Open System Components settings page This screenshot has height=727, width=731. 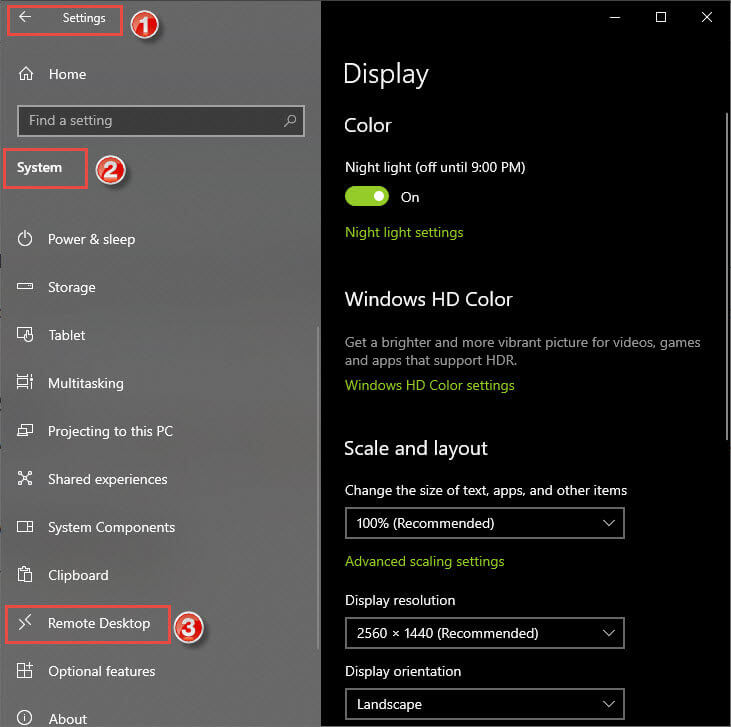(111, 527)
